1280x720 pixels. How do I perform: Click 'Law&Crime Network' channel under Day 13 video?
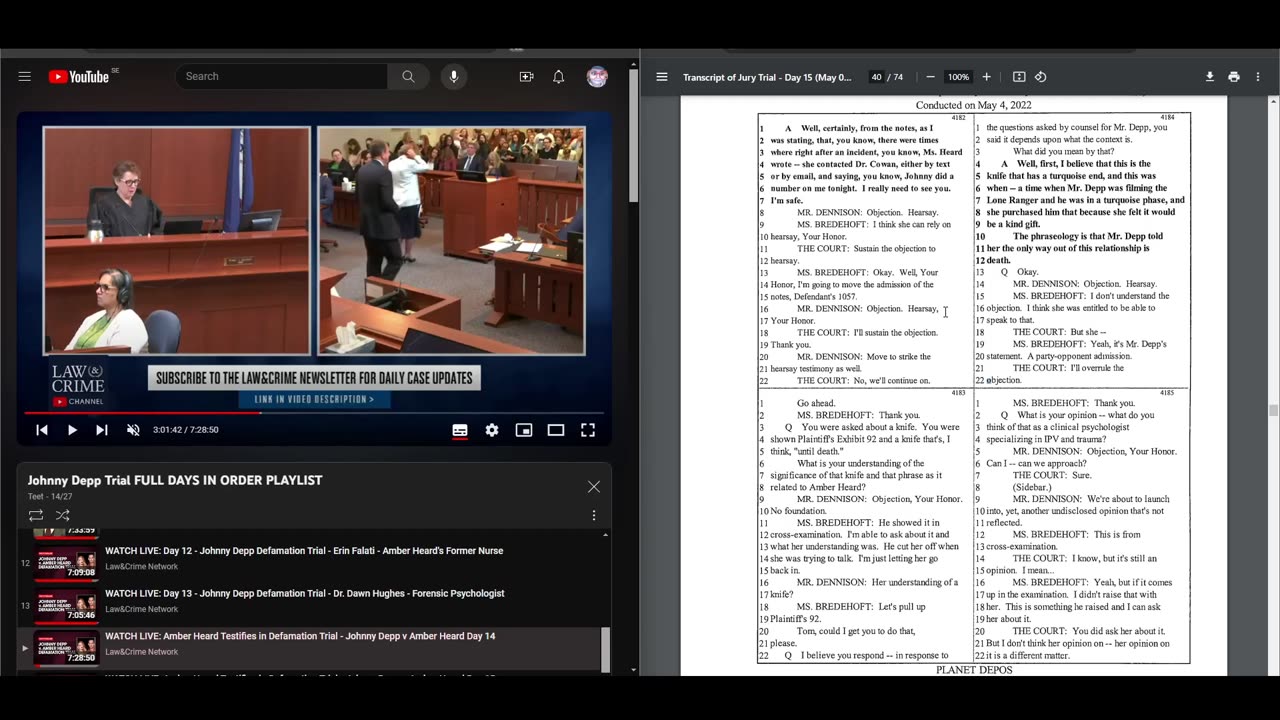tap(142, 609)
